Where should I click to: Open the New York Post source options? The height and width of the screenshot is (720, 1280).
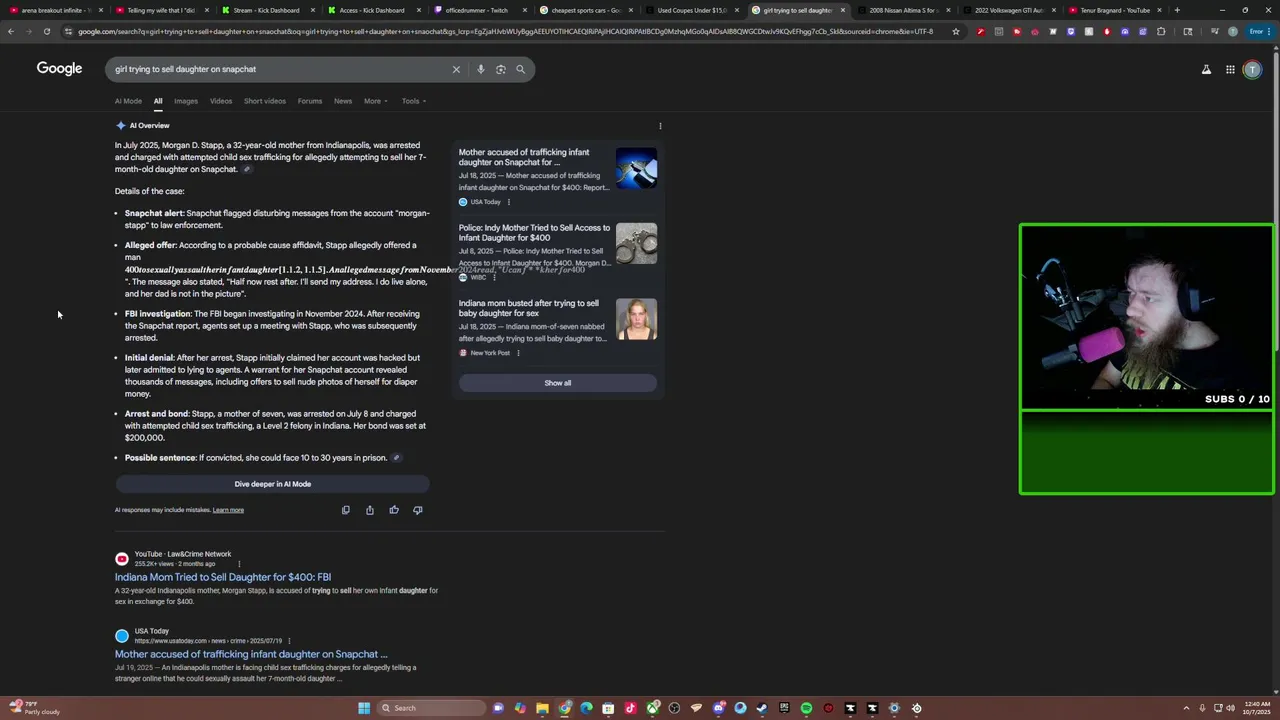point(518,353)
